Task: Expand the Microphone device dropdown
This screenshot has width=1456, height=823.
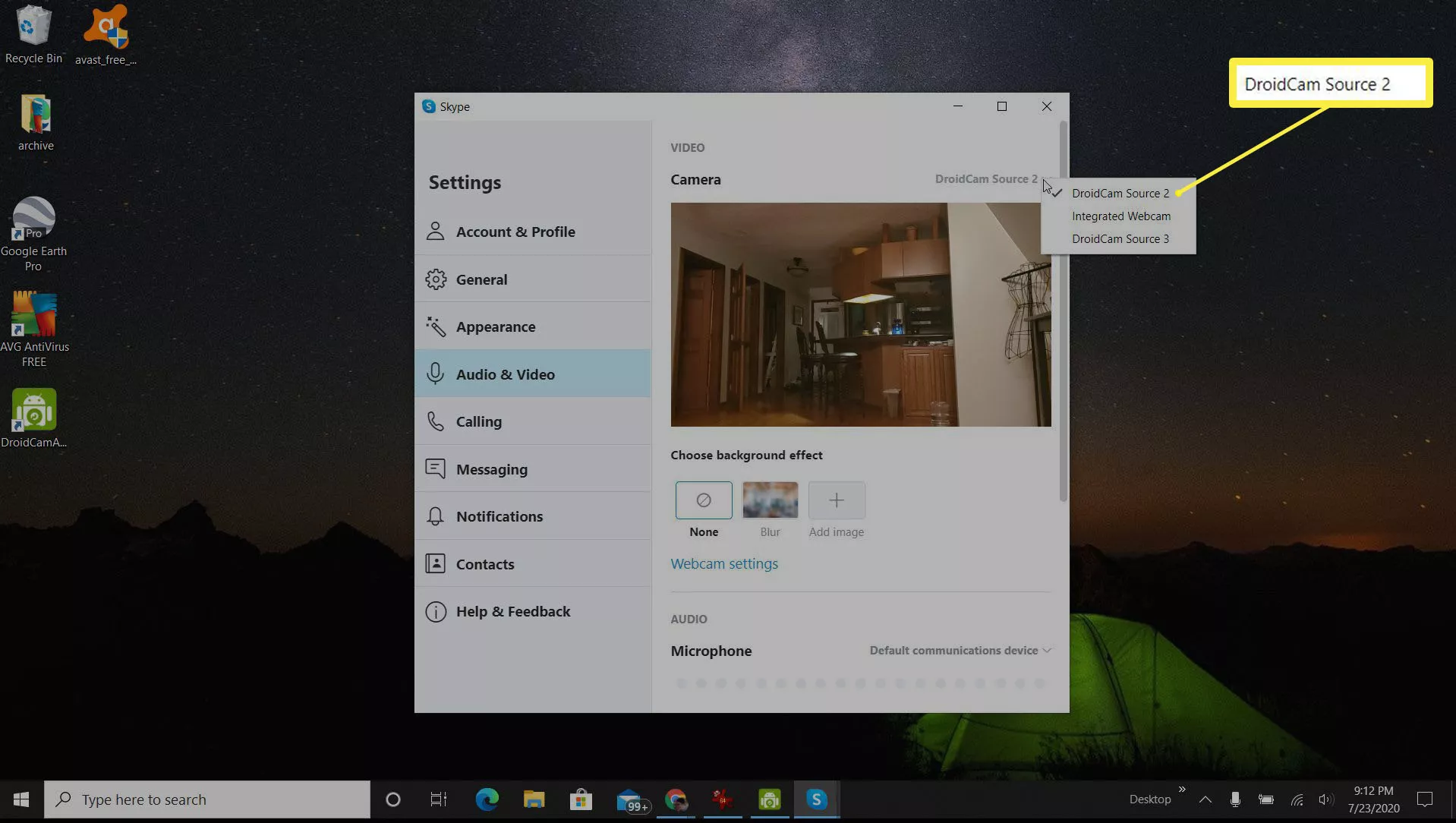Action: point(960,651)
